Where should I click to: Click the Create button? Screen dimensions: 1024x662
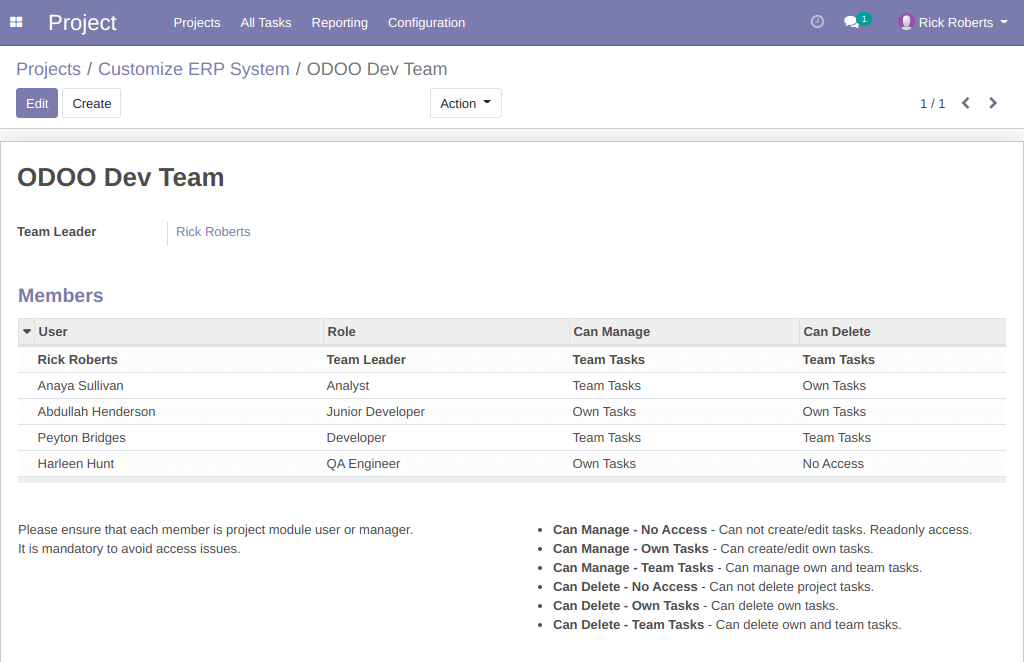coord(91,102)
